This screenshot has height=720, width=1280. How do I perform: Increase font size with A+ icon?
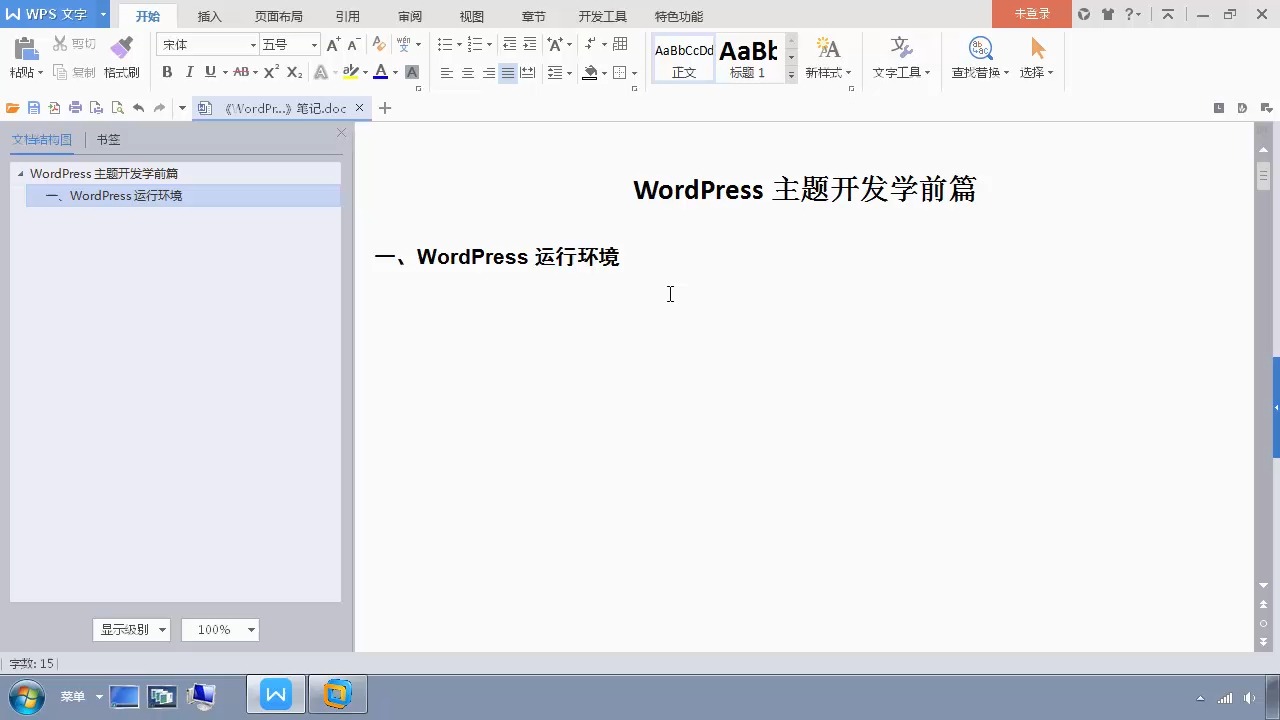(333, 44)
